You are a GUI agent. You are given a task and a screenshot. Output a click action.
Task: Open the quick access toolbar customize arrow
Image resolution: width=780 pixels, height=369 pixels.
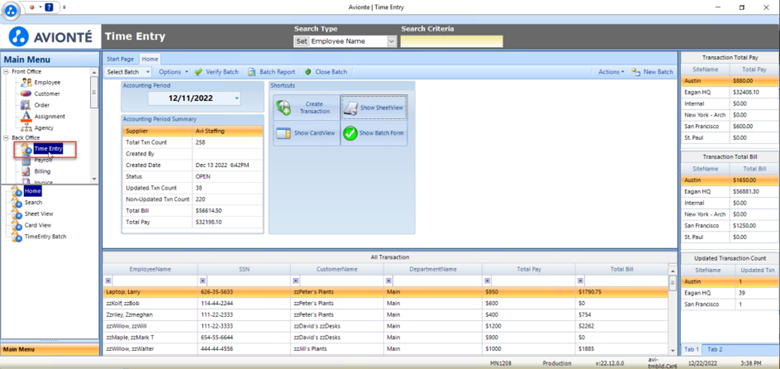point(64,7)
